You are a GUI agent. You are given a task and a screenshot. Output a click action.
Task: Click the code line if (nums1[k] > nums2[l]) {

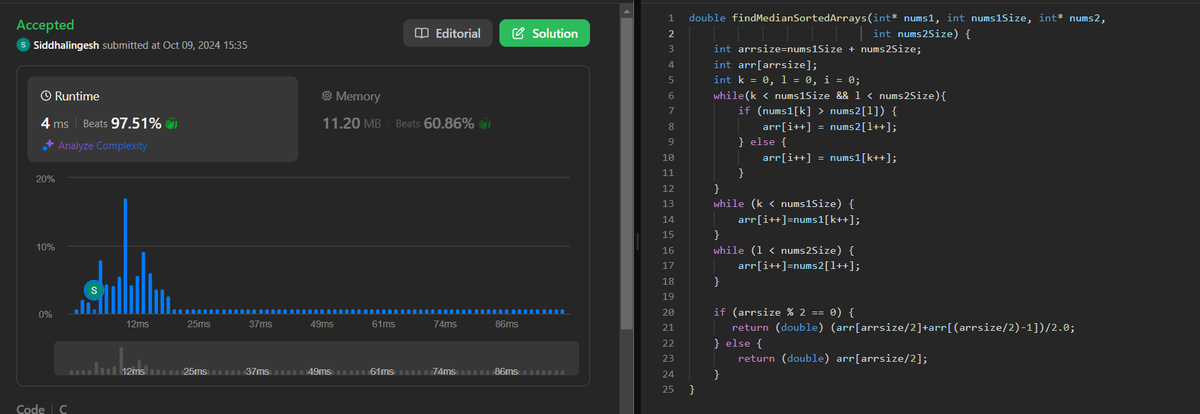point(818,111)
